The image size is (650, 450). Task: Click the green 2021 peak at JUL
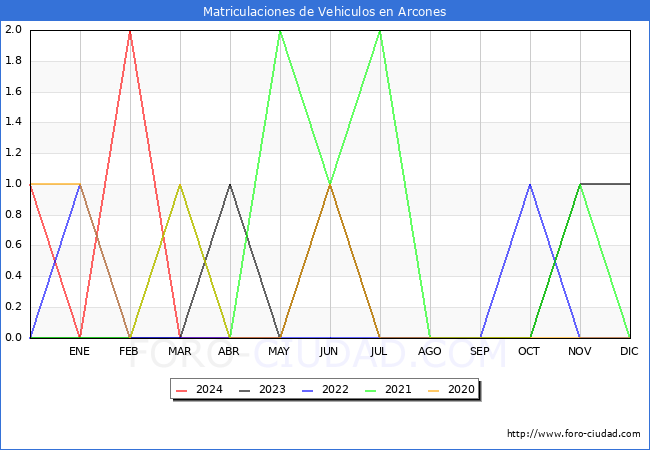380,31
